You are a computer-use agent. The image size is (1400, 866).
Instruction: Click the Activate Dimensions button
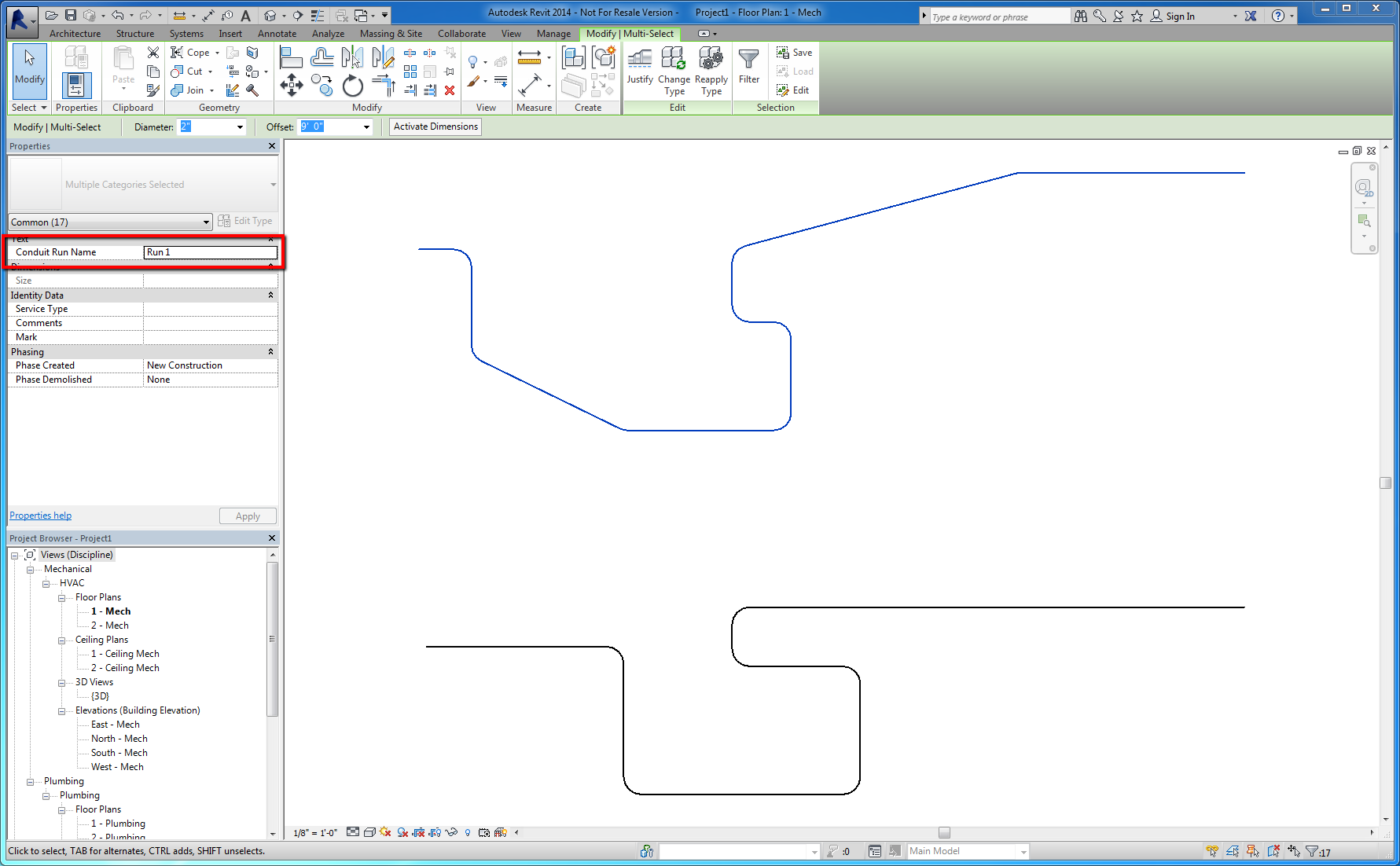click(x=435, y=127)
